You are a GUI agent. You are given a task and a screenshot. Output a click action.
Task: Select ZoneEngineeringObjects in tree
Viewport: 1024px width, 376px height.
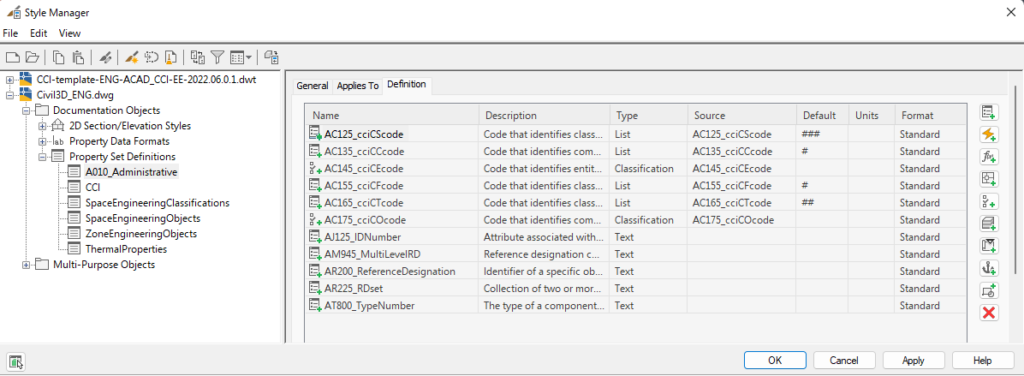(x=141, y=234)
